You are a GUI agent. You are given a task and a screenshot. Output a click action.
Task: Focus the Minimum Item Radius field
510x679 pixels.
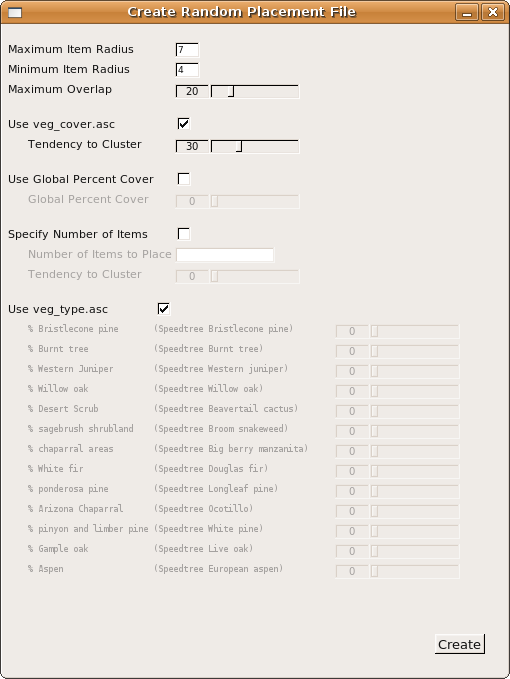tap(187, 70)
